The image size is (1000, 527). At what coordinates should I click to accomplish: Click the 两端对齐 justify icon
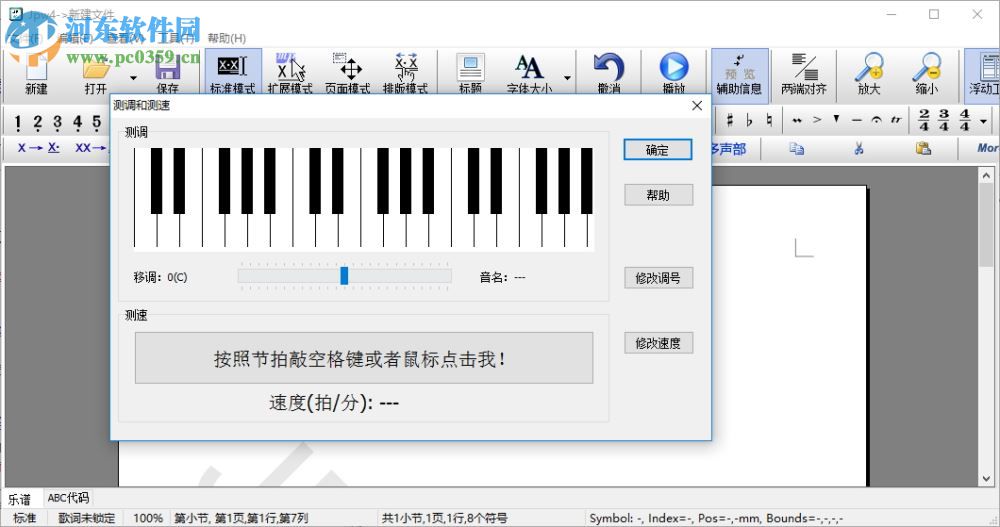point(804,75)
